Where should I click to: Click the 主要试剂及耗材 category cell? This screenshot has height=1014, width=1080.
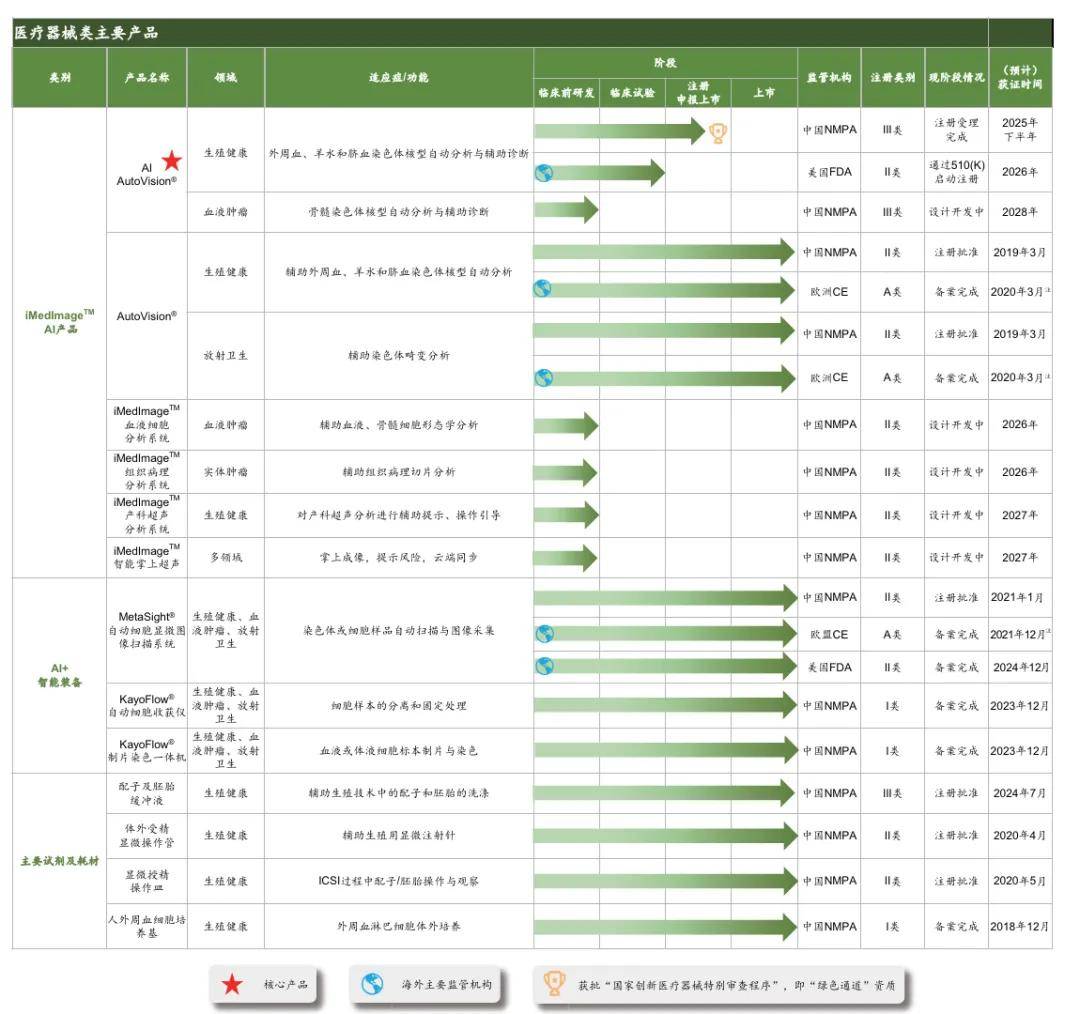(x=59, y=860)
